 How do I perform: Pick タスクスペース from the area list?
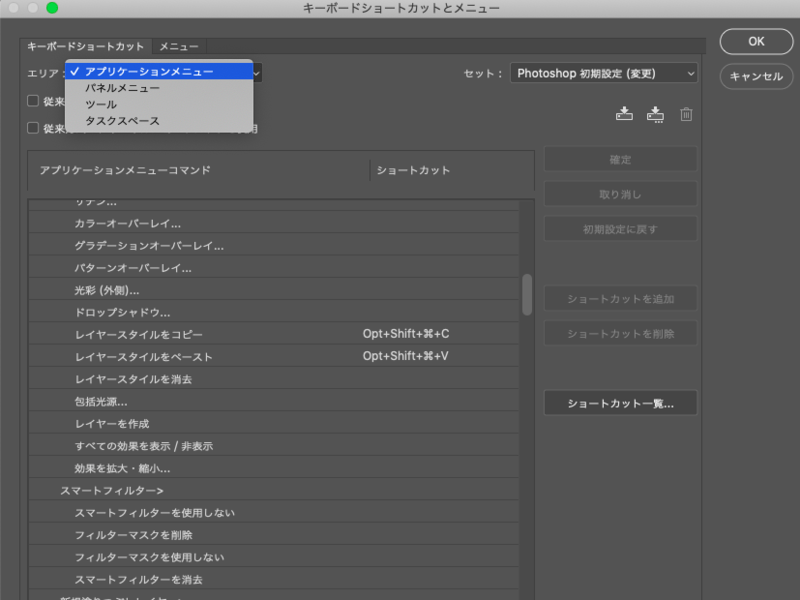point(122,121)
